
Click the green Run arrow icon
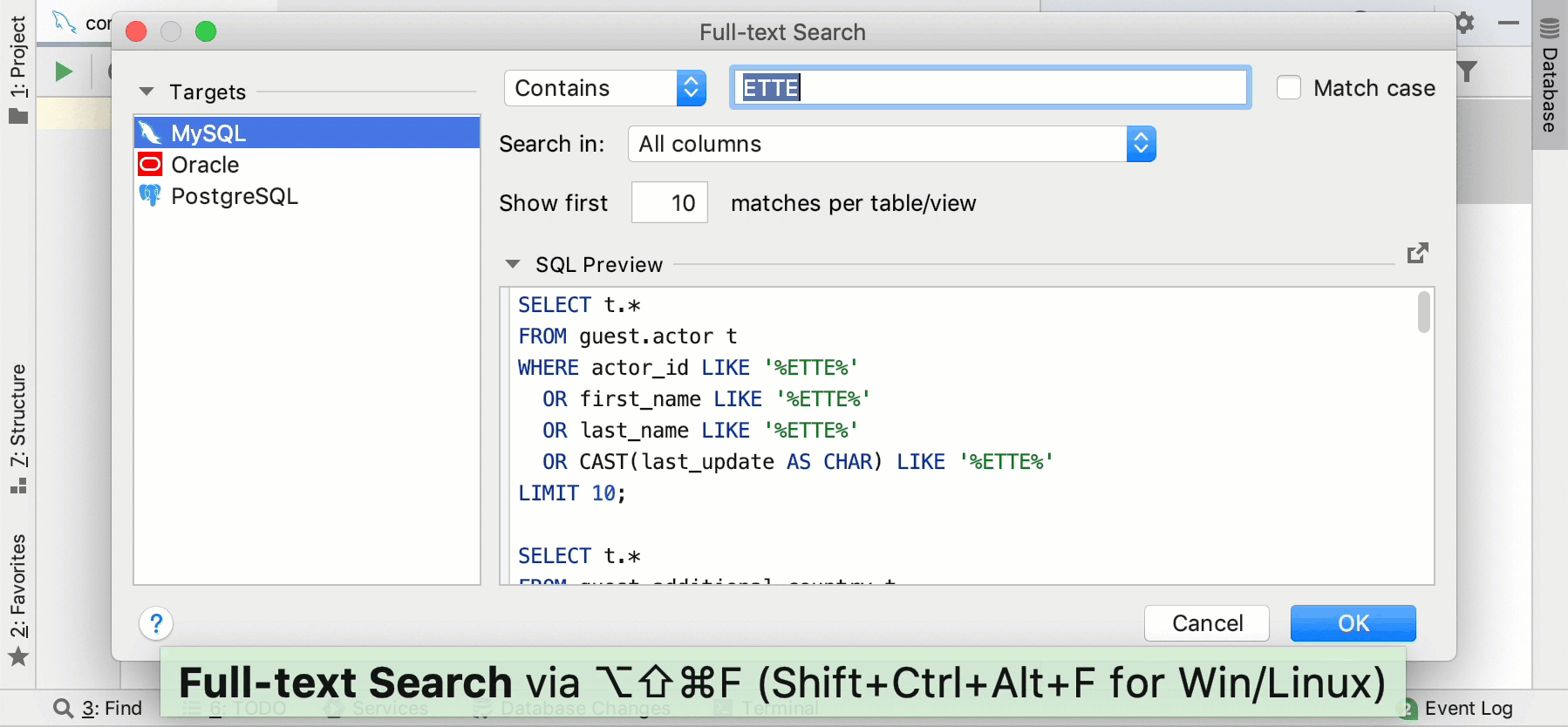click(64, 71)
